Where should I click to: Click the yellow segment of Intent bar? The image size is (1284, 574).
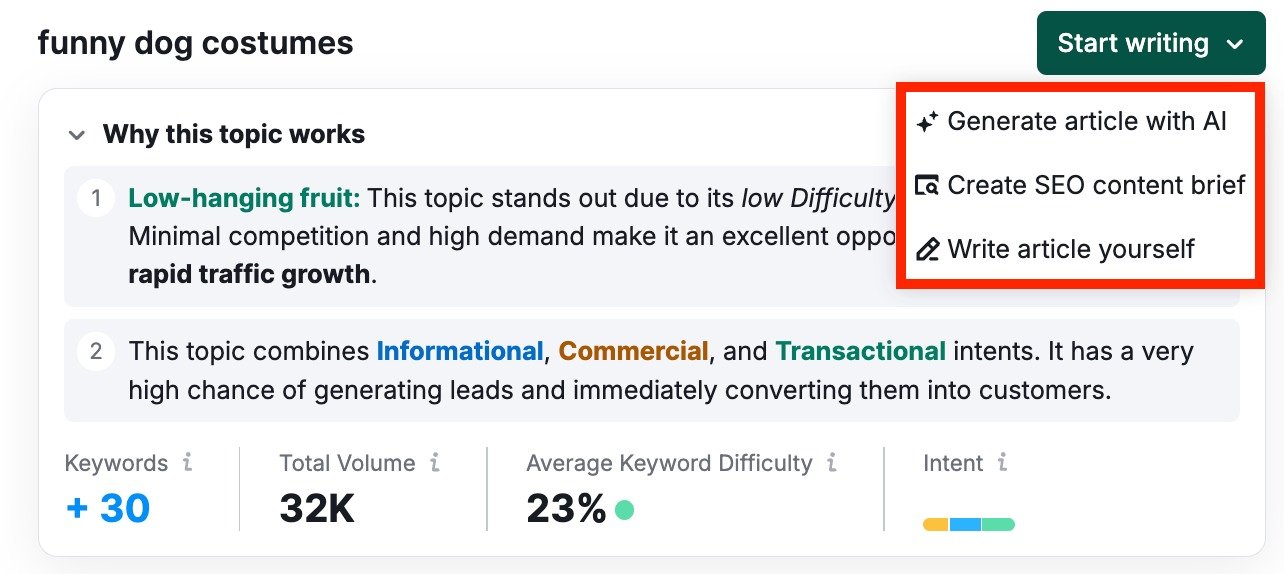(x=936, y=524)
